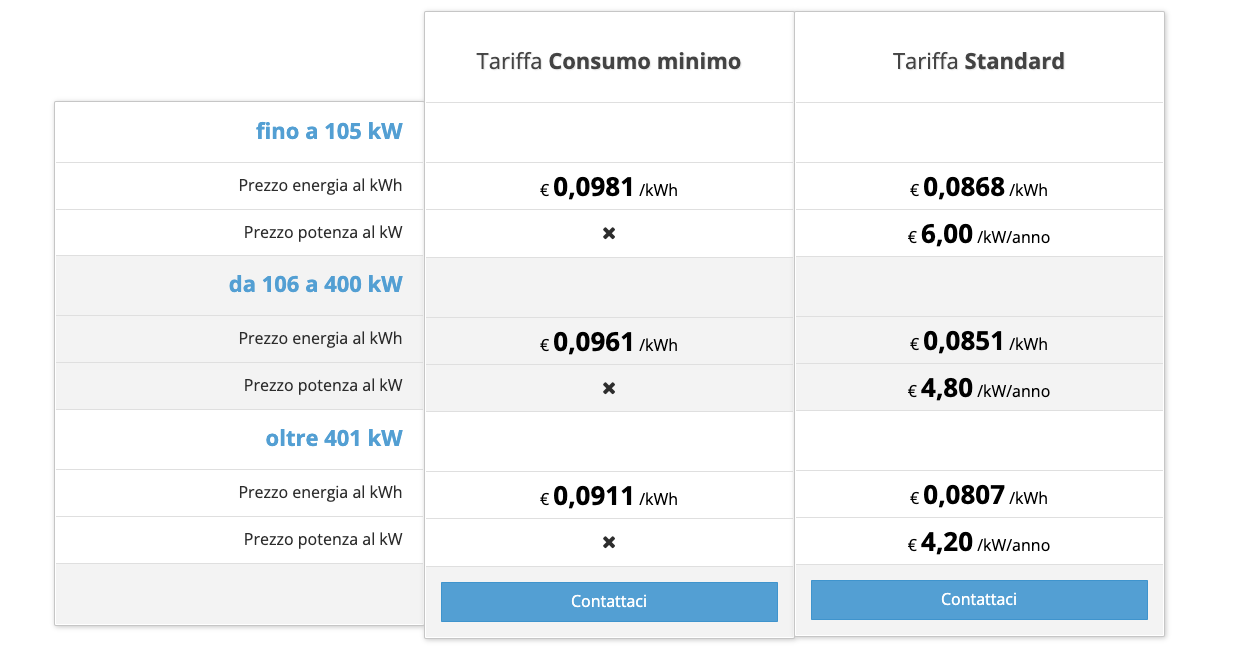
Task: Click the X mark in the da 106 a 400 kW power row
Action: tap(609, 388)
